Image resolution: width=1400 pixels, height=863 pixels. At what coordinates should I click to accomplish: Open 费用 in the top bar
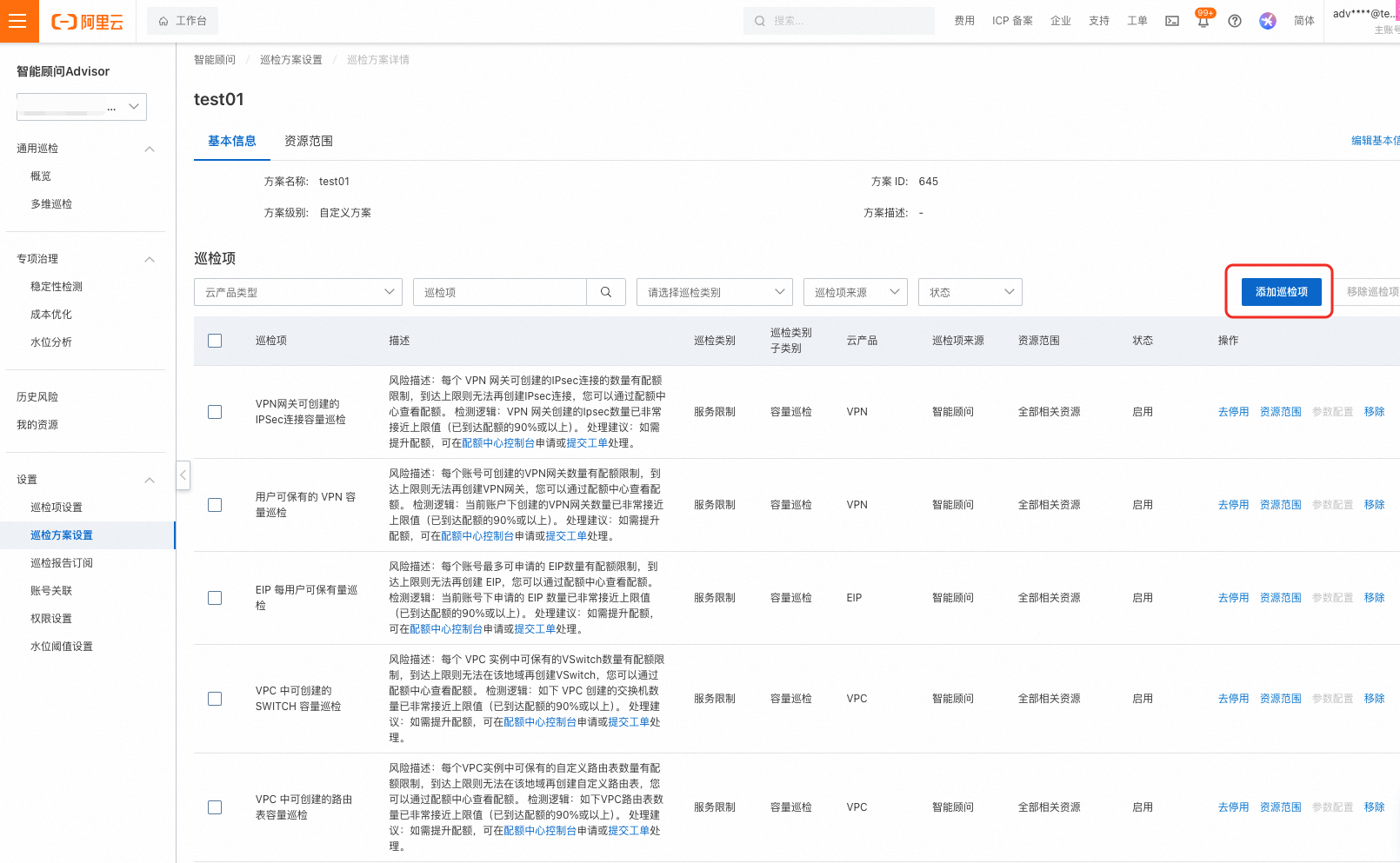(964, 21)
